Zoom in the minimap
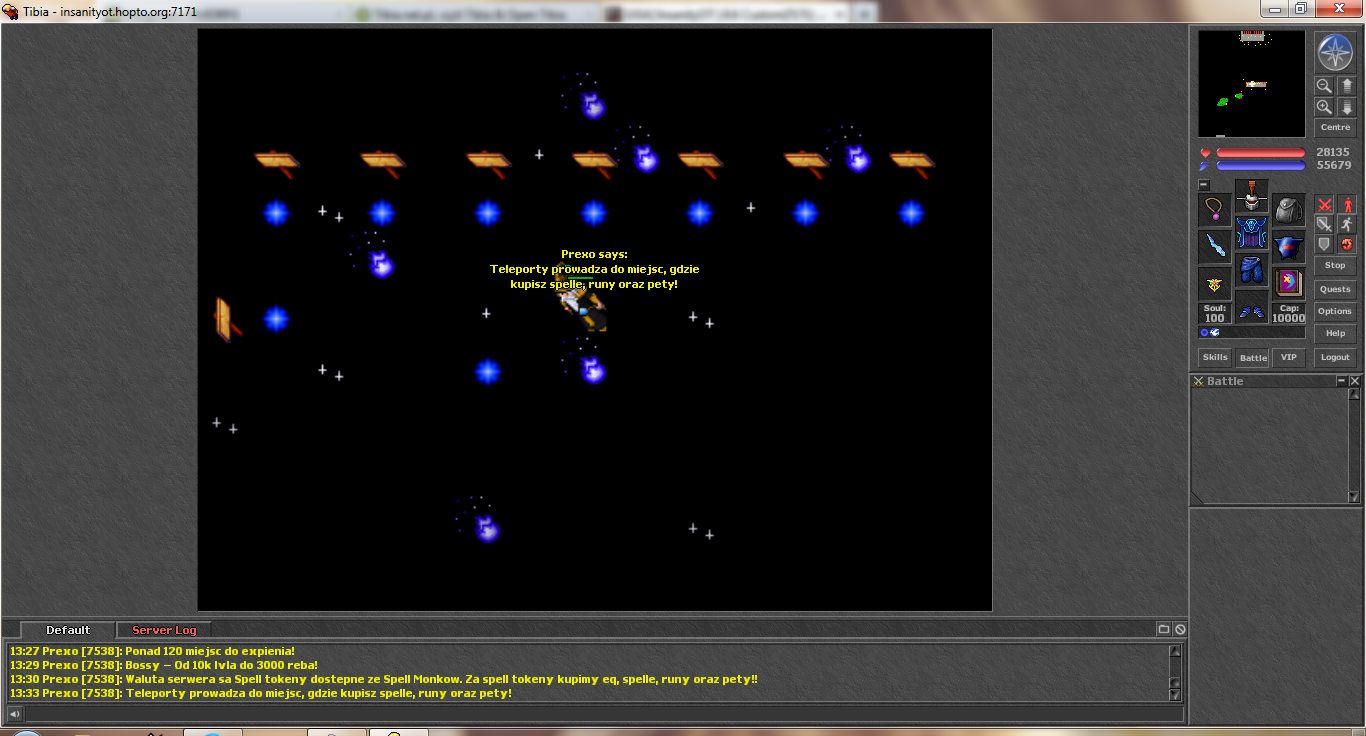Image resolution: width=1366 pixels, height=736 pixels. [1324, 107]
